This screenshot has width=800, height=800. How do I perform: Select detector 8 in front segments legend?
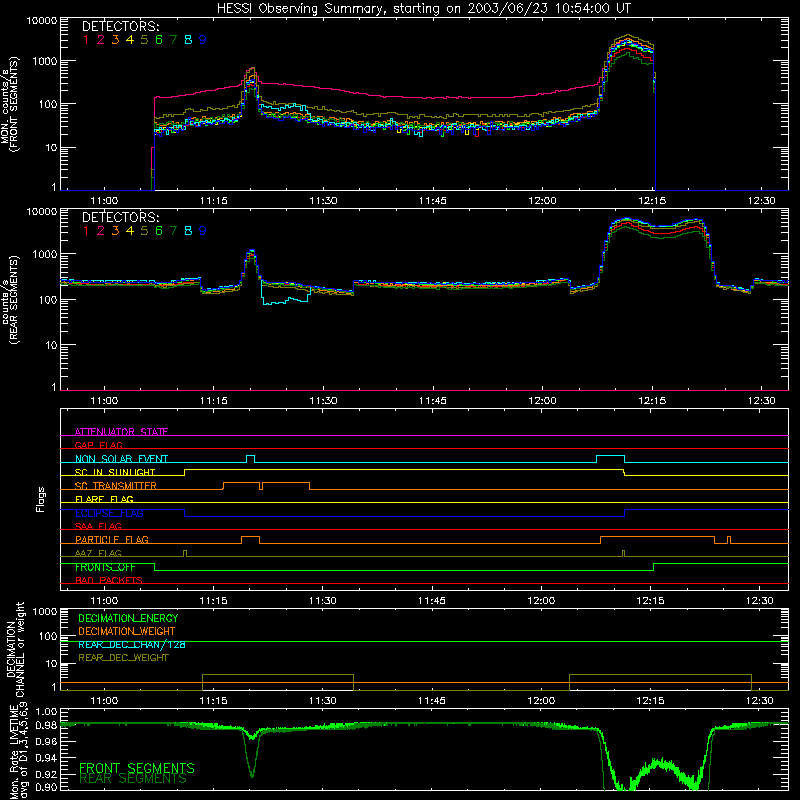click(188, 40)
